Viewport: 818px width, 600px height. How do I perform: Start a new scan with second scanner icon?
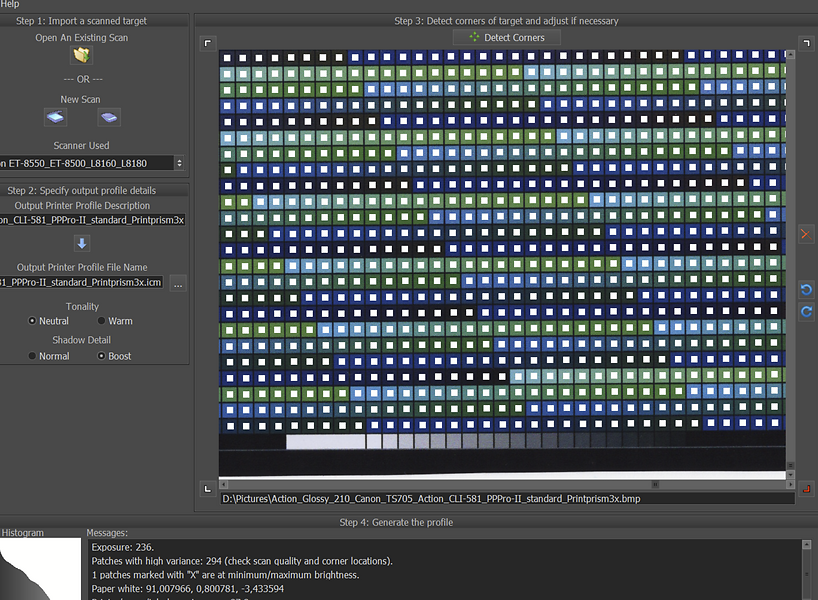(108, 117)
